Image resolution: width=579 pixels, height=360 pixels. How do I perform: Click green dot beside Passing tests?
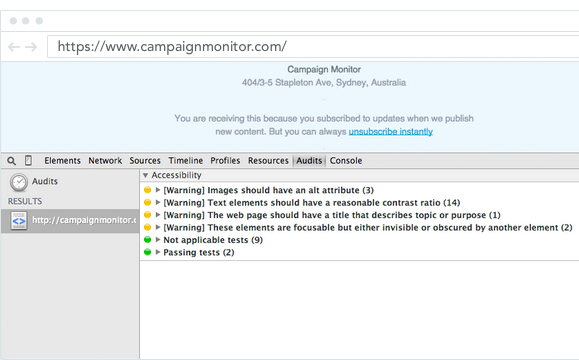pos(147,252)
